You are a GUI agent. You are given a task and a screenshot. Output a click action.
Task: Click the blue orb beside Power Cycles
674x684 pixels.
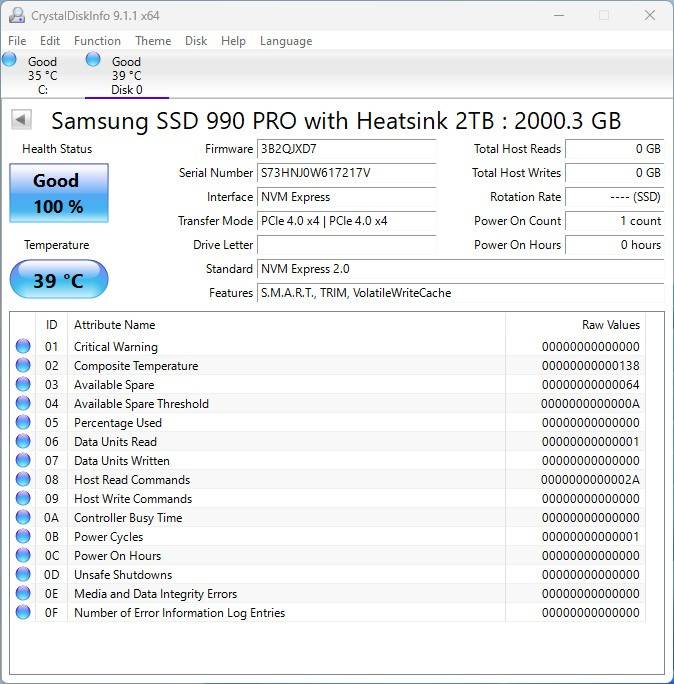tap(23, 536)
